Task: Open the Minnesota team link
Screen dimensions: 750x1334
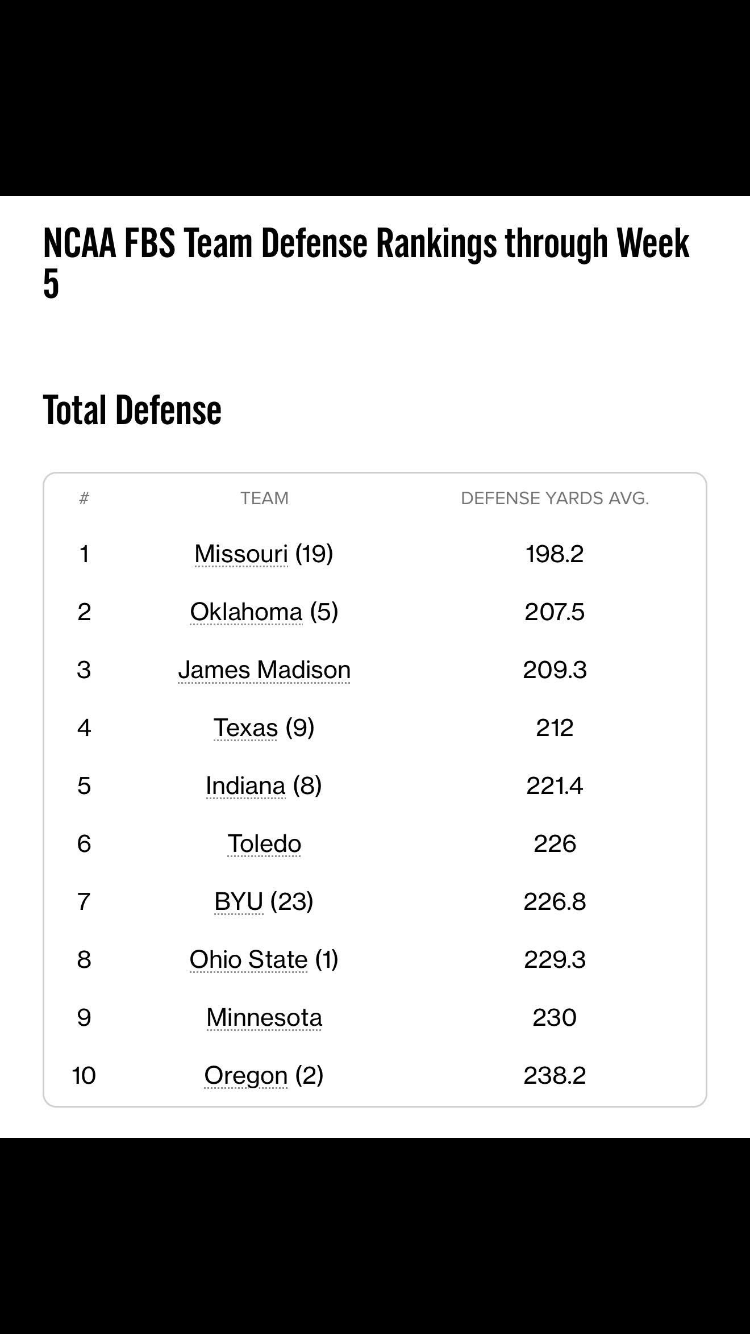Action: [264, 1018]
